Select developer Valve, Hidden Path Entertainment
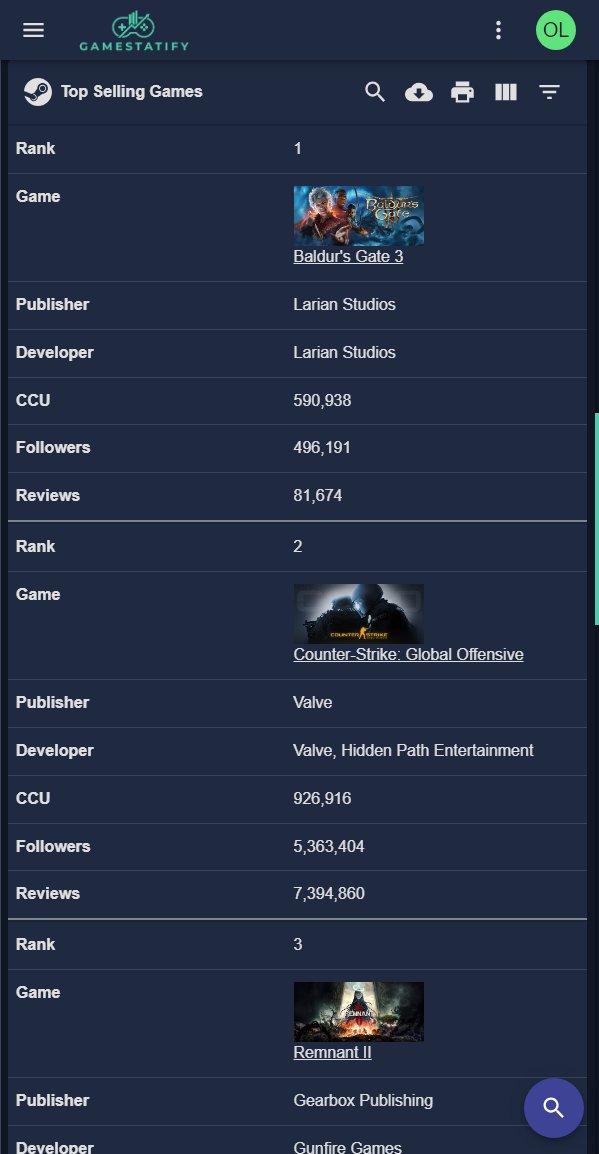This screenshot has height=1154, width=599. (414, 751)
